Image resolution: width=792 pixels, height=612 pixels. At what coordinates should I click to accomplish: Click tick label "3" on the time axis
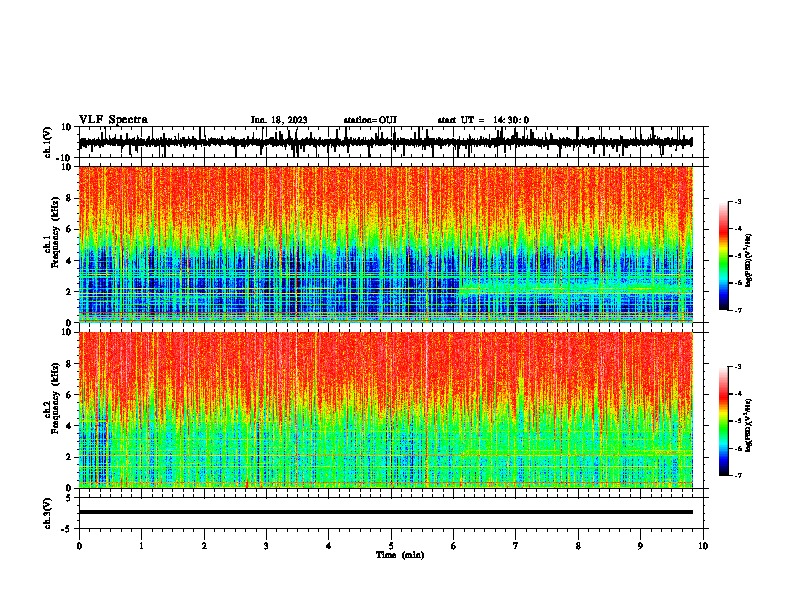tap(266, 546)
